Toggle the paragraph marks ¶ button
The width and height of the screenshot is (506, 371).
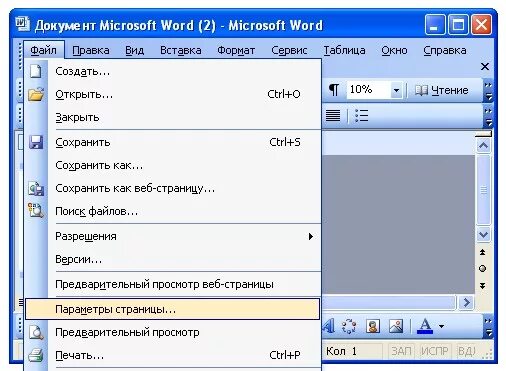pos(334,90)
